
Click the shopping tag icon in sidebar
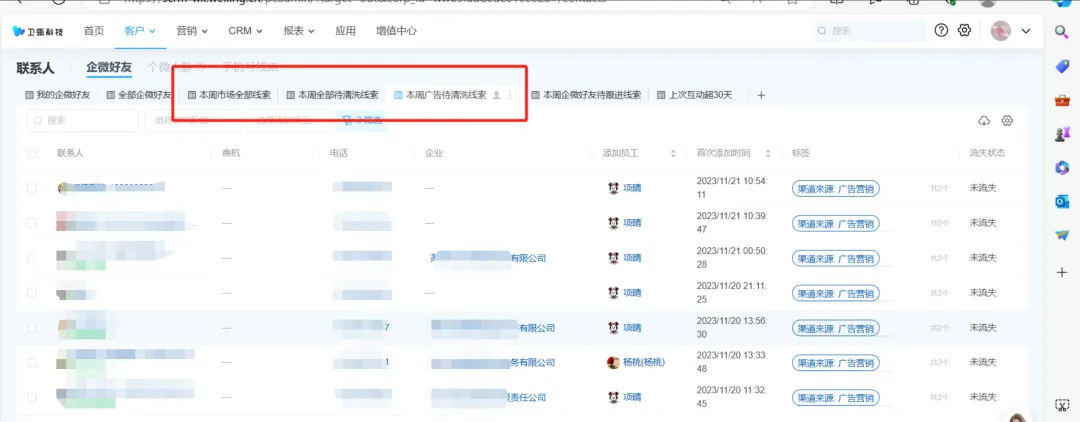pyautogui.click(x=1062, y=66)
